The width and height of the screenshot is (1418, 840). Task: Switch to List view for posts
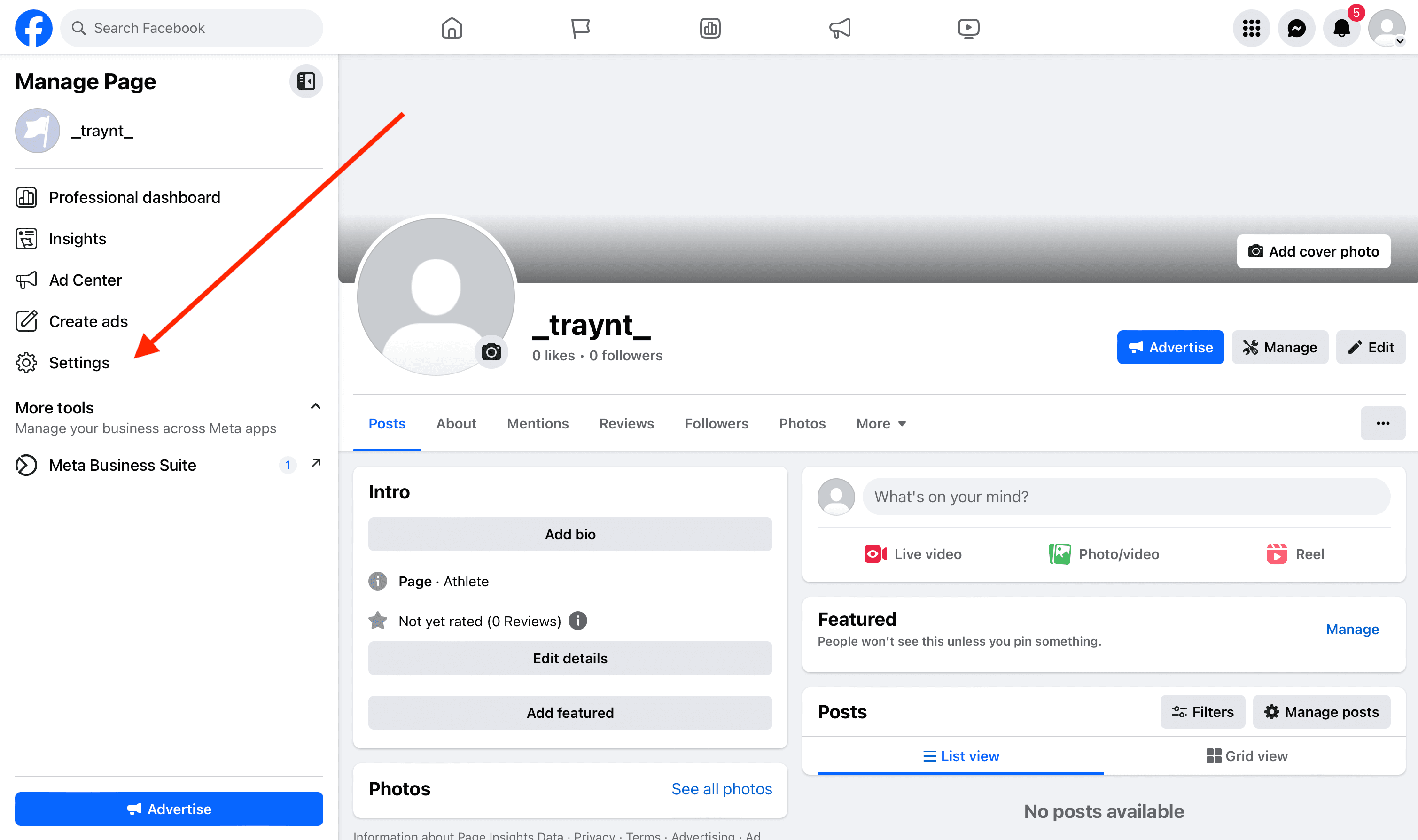(961, 755)
